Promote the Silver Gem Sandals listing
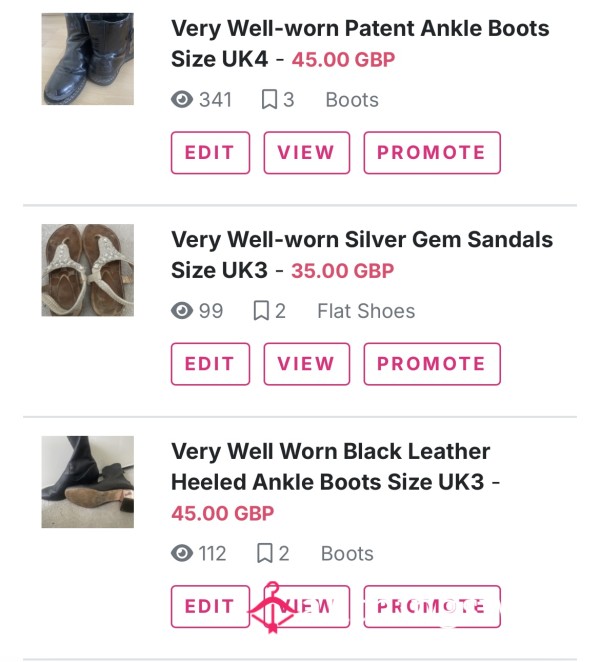This screenshot has height=662, width=600. pos(432,364)
